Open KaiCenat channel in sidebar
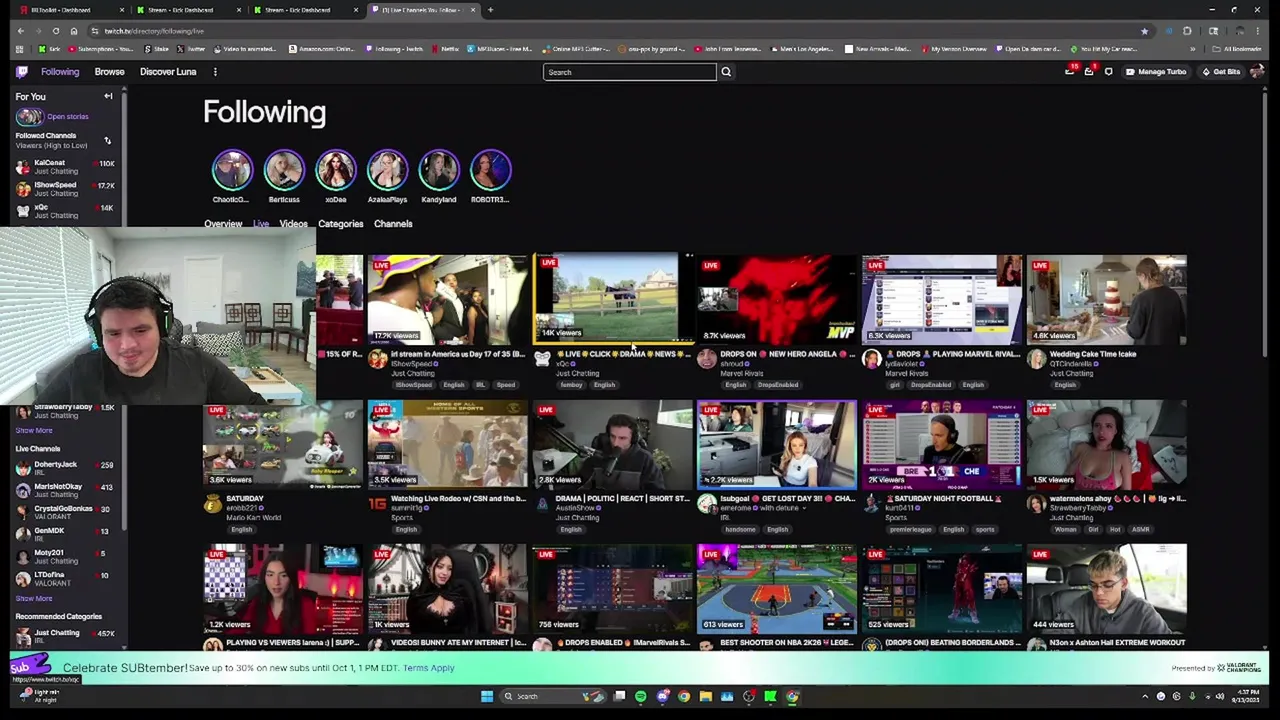Viewport: 1280px width, 720px height. click(66, 167)
